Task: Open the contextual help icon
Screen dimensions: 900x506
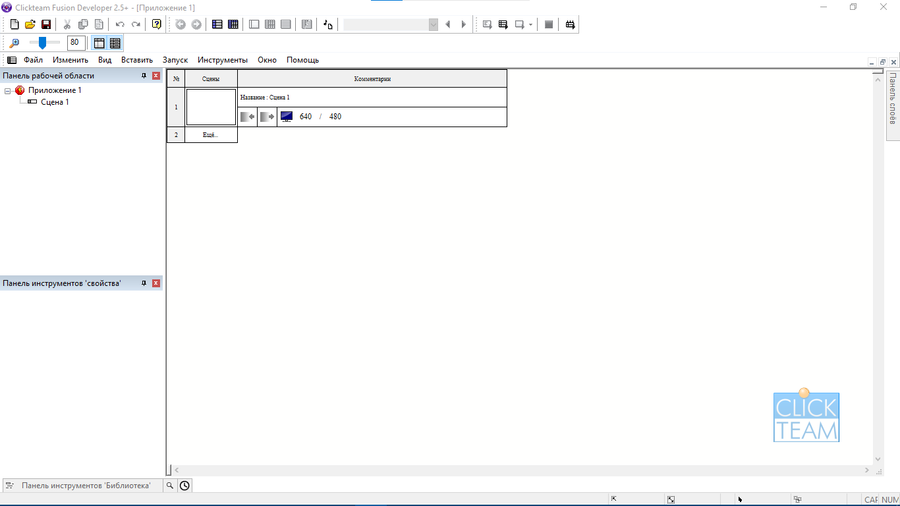Action: [156, 24]
